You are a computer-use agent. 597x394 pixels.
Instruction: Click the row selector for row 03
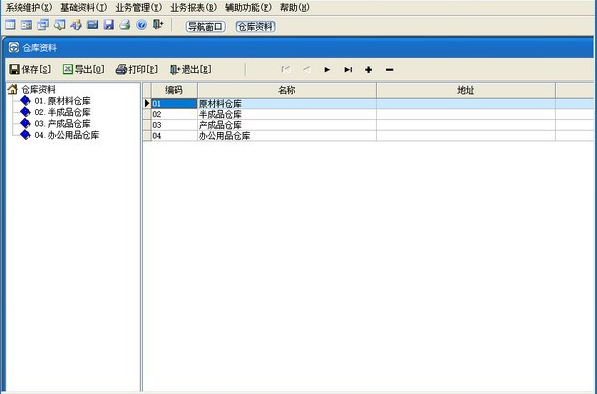click(x=147, y=125)
